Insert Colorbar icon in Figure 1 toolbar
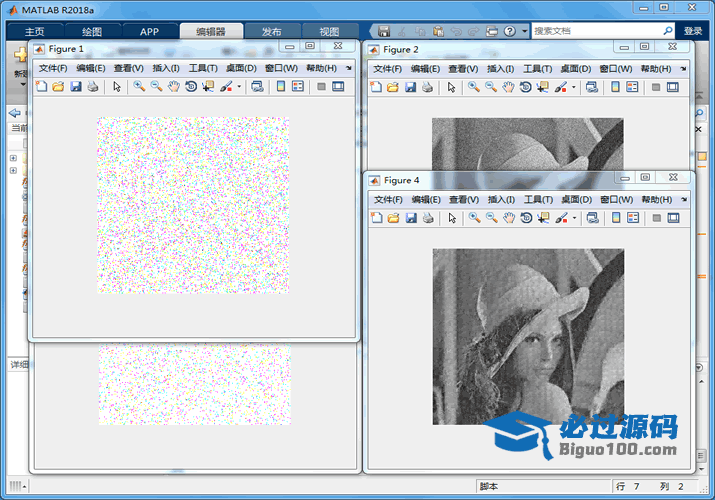 coord(281,87)
